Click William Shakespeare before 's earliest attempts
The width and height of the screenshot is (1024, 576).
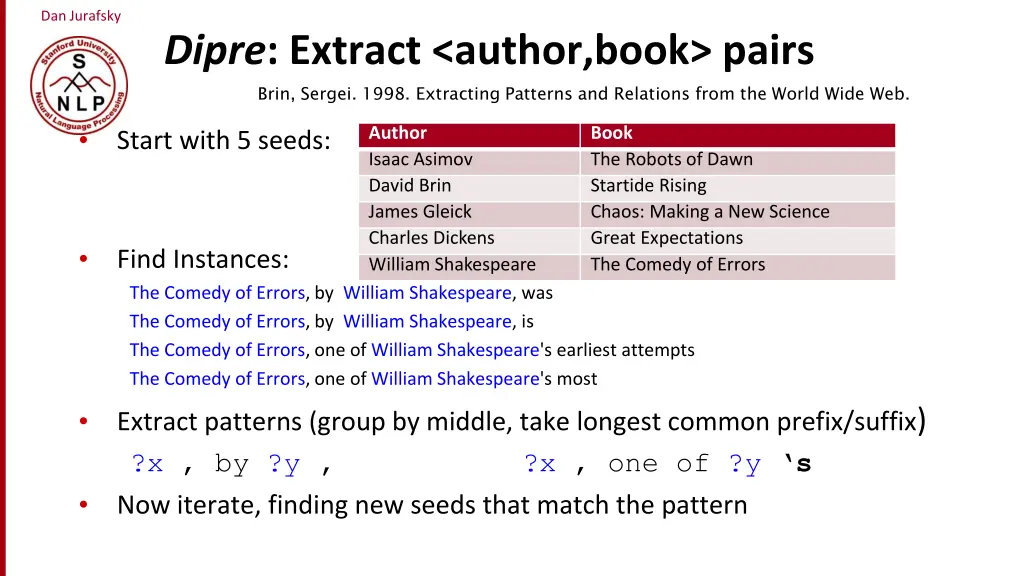coord(455,350)
